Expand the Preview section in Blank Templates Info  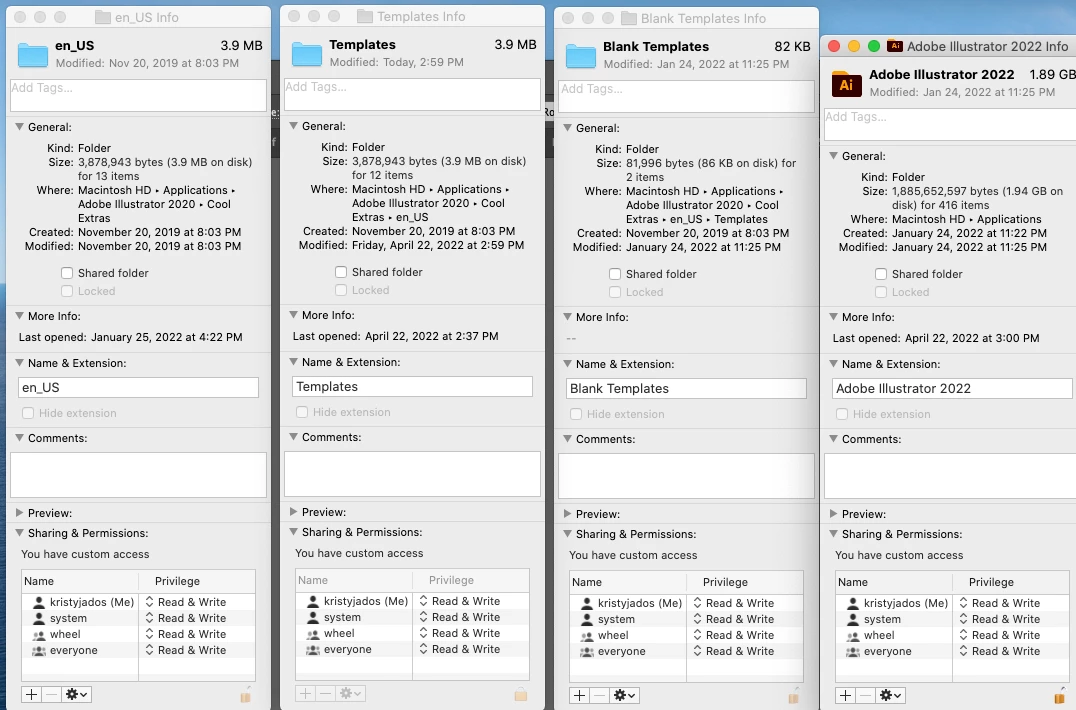tap(568, 514)
